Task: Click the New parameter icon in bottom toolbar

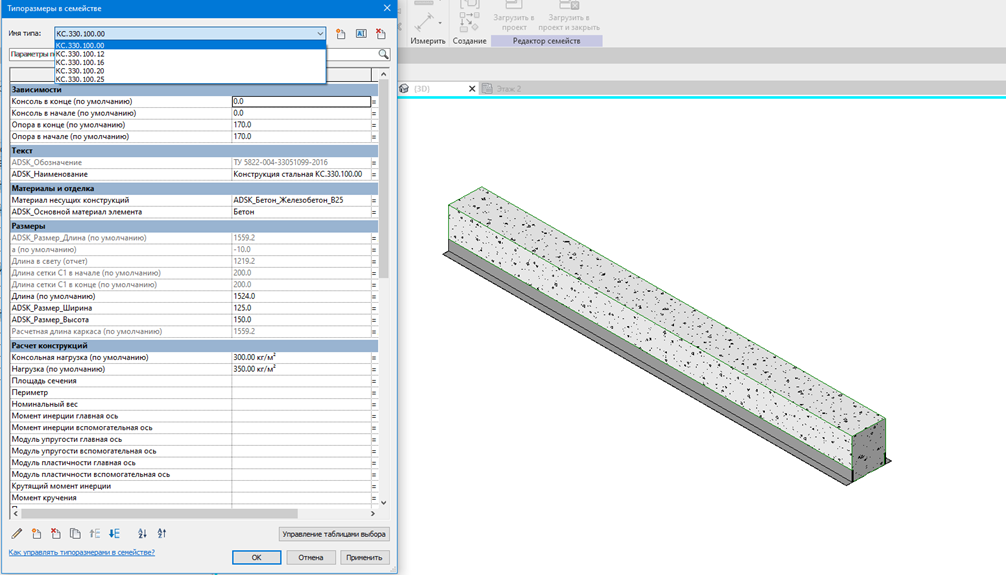Action: click(37, 533)
